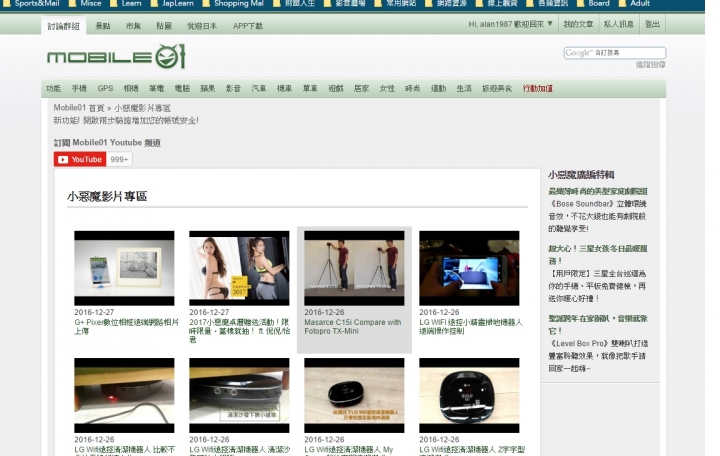Open the Shopping Mal bookmark folder icon
Screen dimensions: 720x456
[x=206, y=4]
